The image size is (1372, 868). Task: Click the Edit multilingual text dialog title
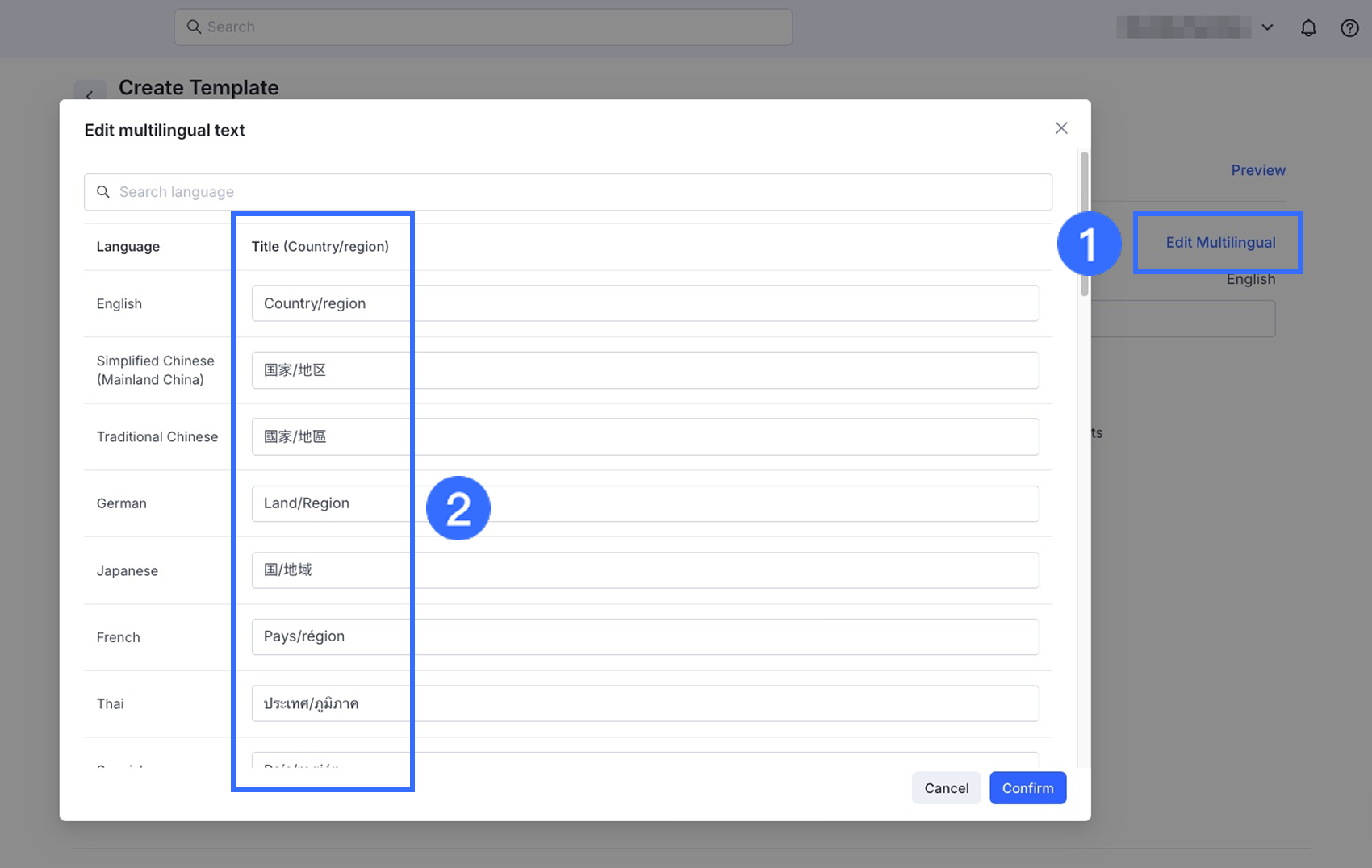pos(165,131)
